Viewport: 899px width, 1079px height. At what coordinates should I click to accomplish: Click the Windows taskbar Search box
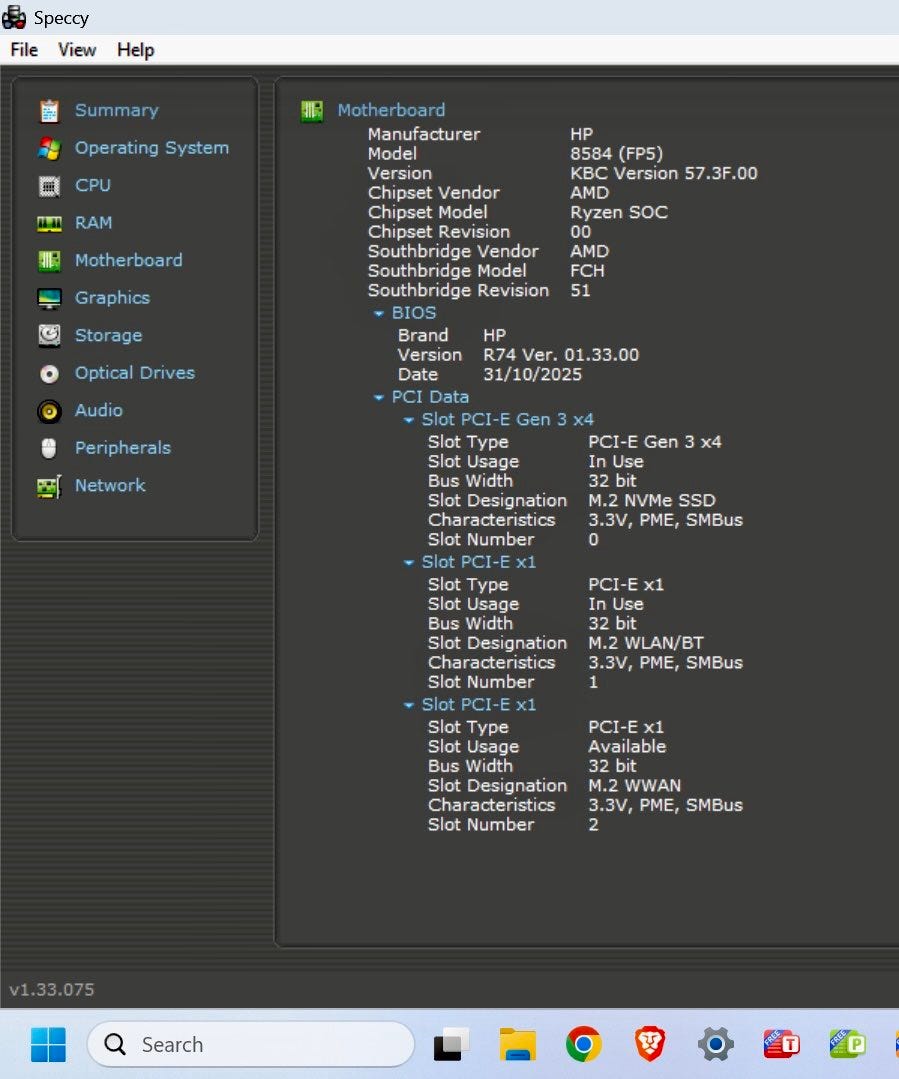click(x=250, y=1045)
